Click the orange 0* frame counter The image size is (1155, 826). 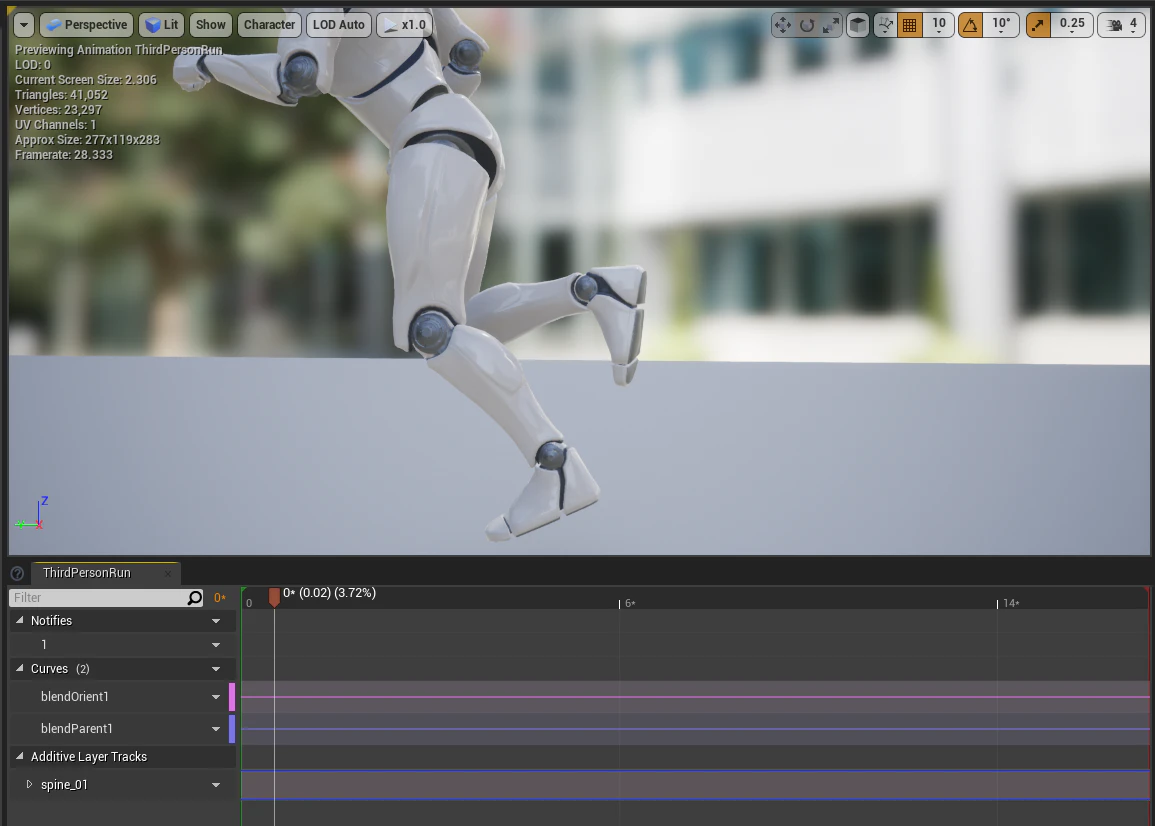[x=220, y=598]
